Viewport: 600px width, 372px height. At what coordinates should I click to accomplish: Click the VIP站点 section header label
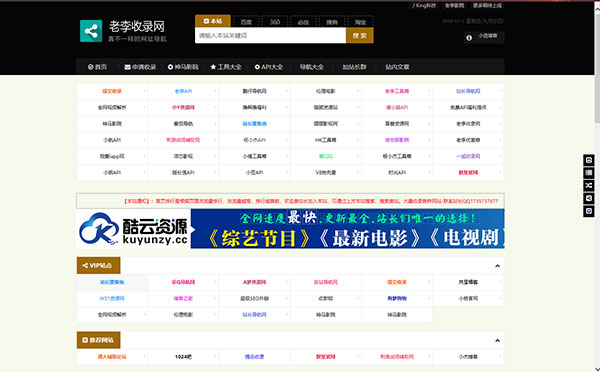pos(98,265)
